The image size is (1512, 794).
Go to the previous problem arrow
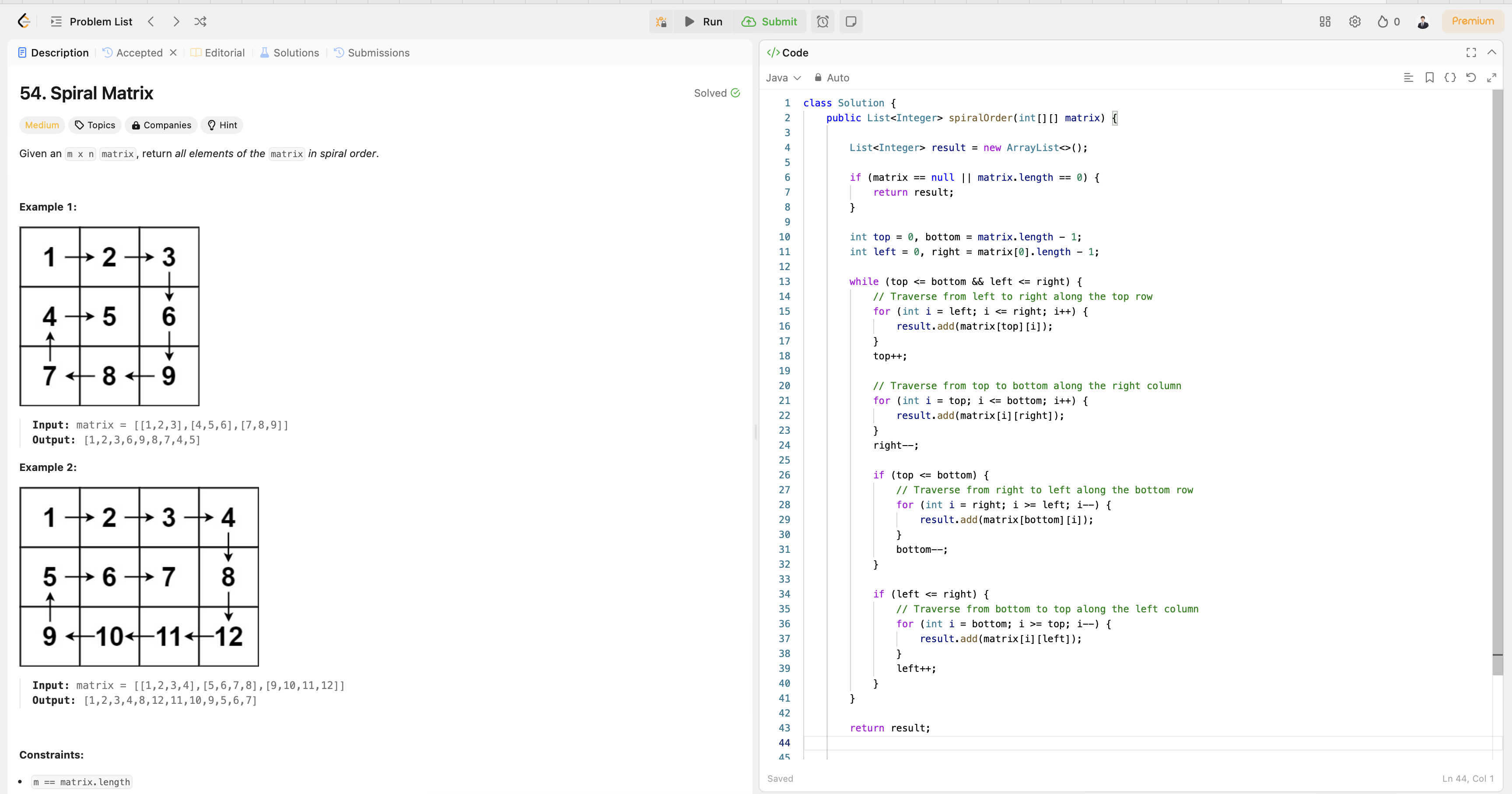pyautogui.click(x=151, y=22)
